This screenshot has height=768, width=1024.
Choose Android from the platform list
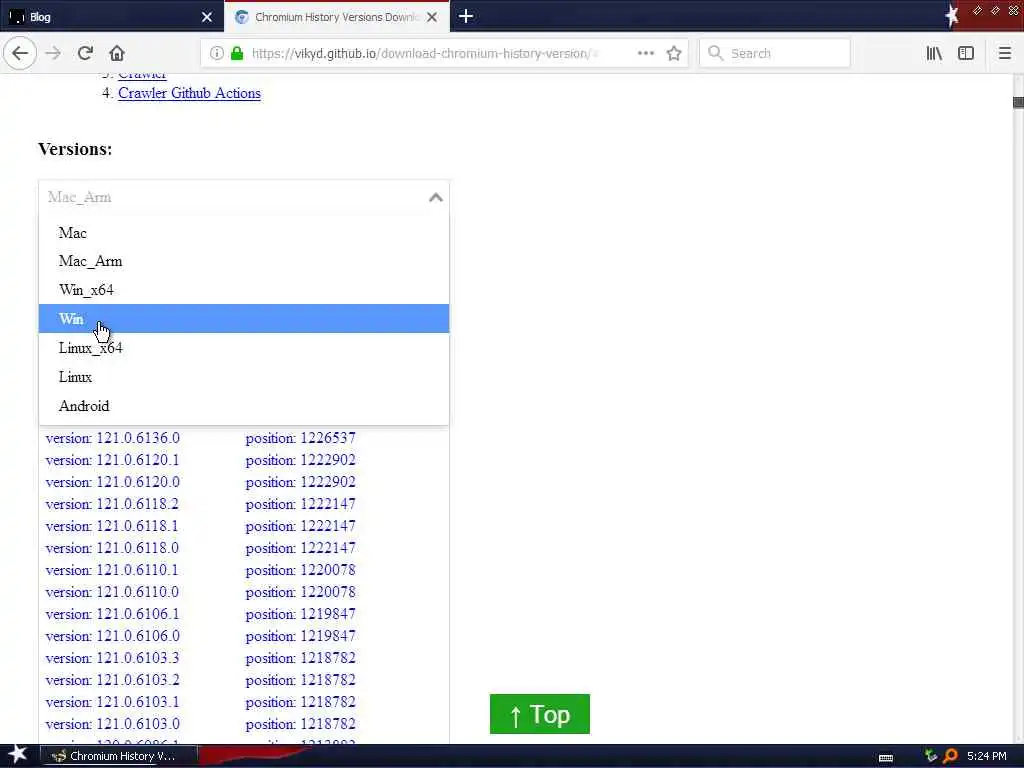[244, 406]
